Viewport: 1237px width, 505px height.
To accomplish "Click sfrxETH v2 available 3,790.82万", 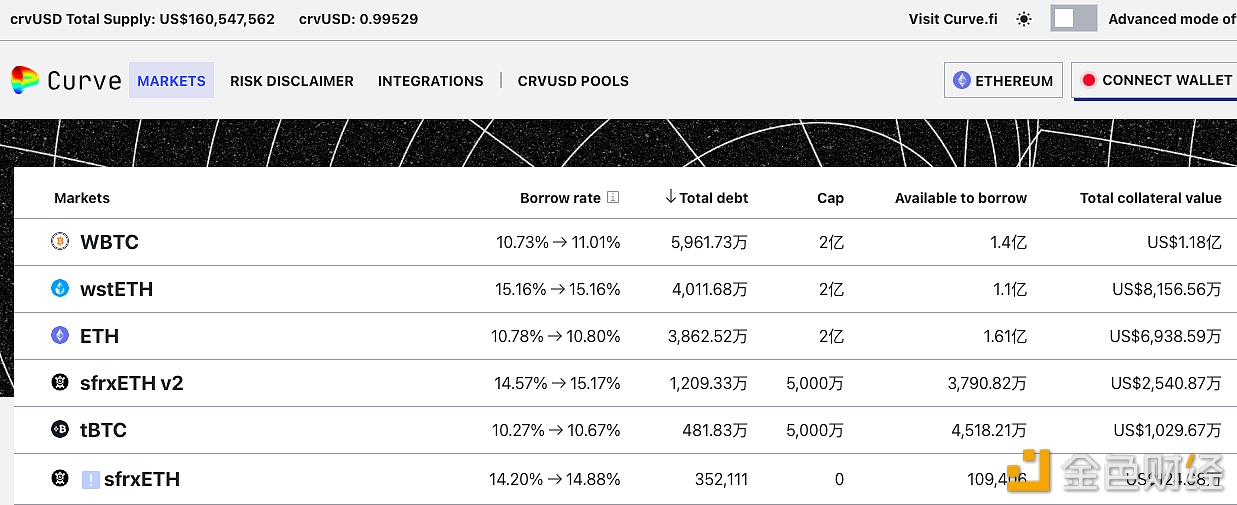I will (986, 383).
